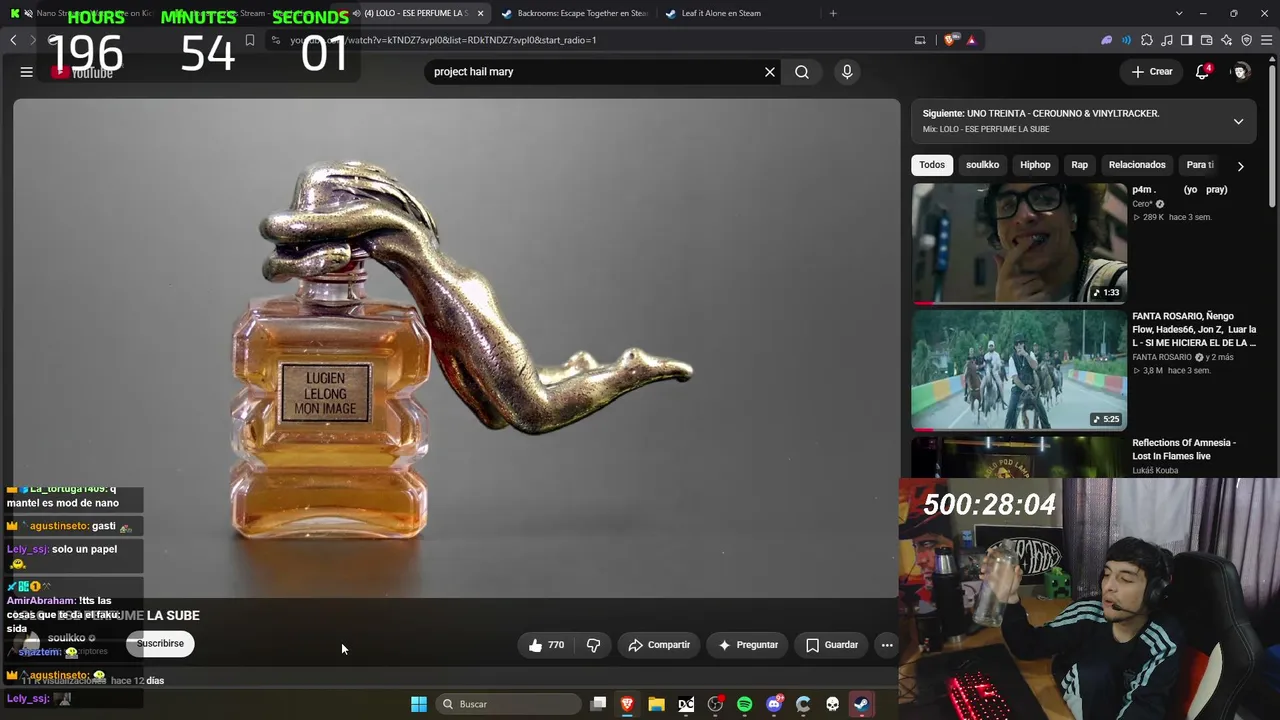Open more actions three-dot menu under video
This screenshot has width=1280, height=720.
(x=887, y=645)
